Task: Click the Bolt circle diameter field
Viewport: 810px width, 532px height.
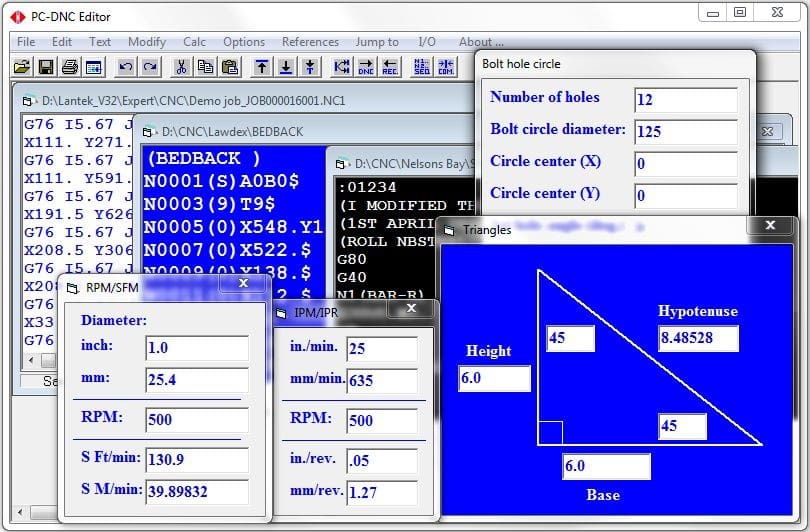Action: pyautogui.click(x=686, y=132)
